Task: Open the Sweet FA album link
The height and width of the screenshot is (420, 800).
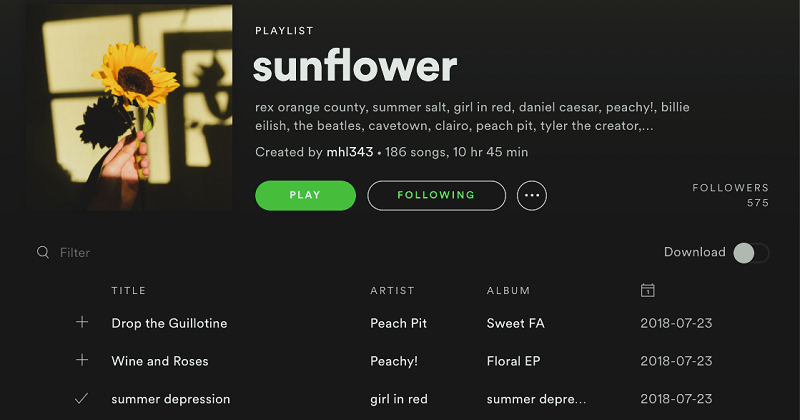Action: [x=515, y=323]
